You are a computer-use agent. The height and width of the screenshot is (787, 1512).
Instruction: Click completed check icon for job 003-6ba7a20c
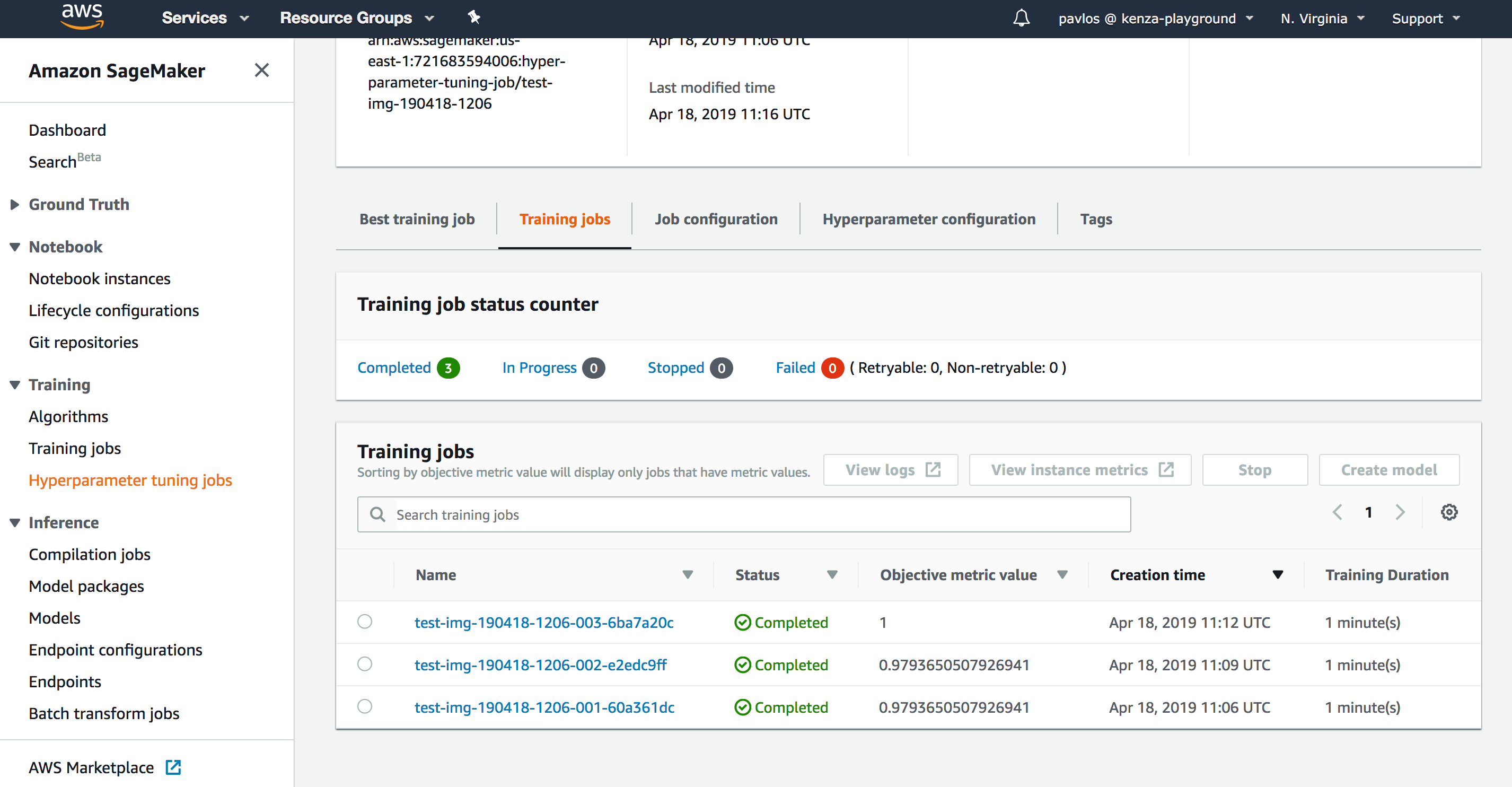coord(743,623)
